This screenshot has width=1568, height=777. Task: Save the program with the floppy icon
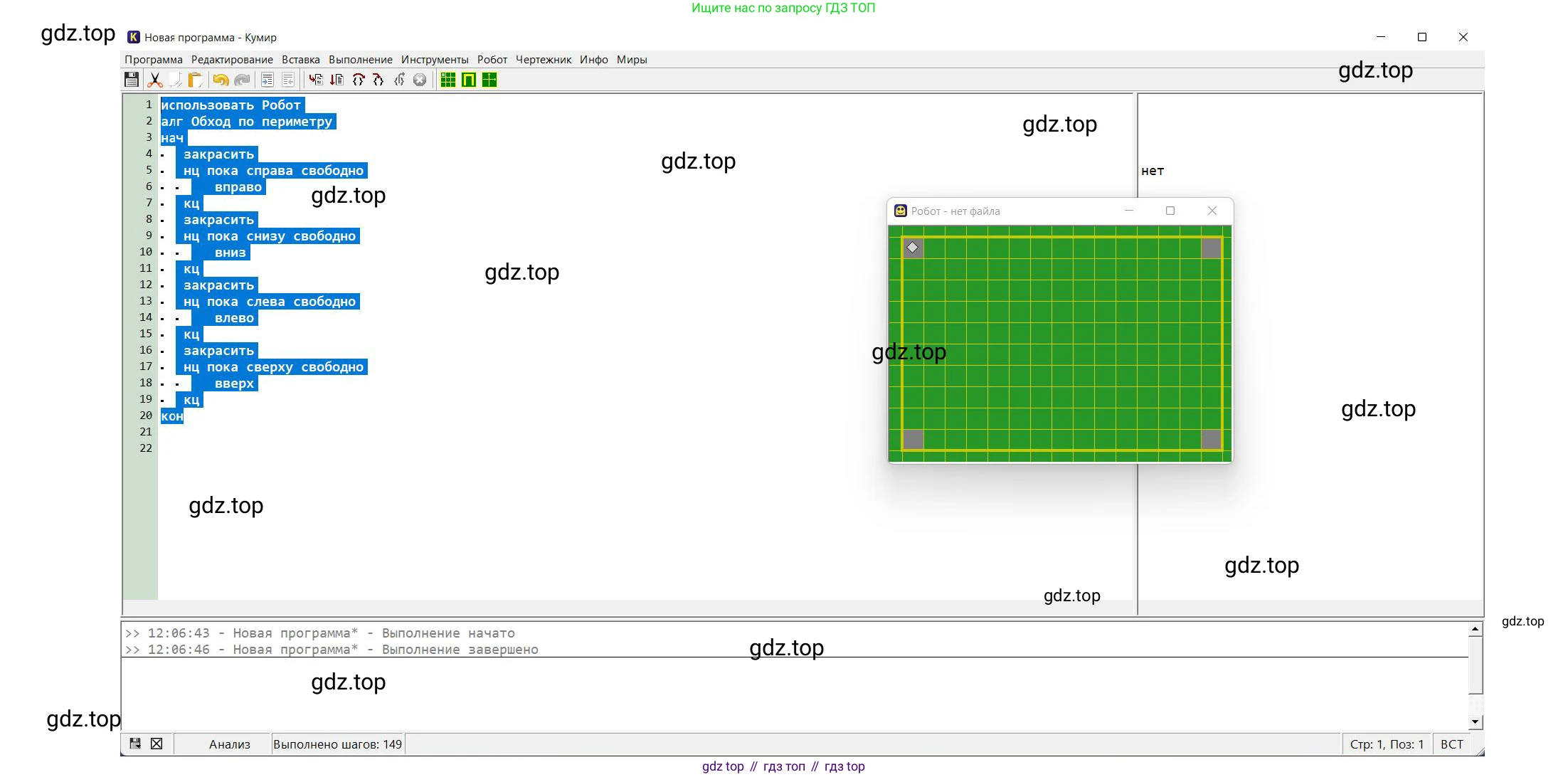pyautogui.click(x=132, y=80)
